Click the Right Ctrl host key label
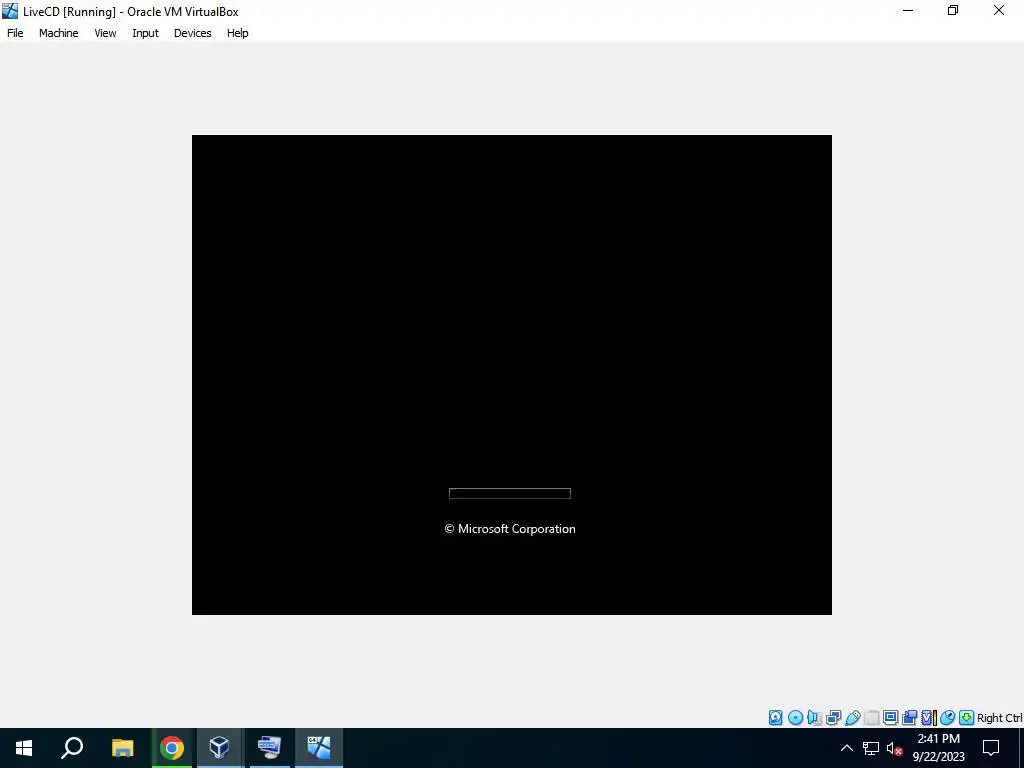Screen dimensions: 1024x768 point(999,718)
